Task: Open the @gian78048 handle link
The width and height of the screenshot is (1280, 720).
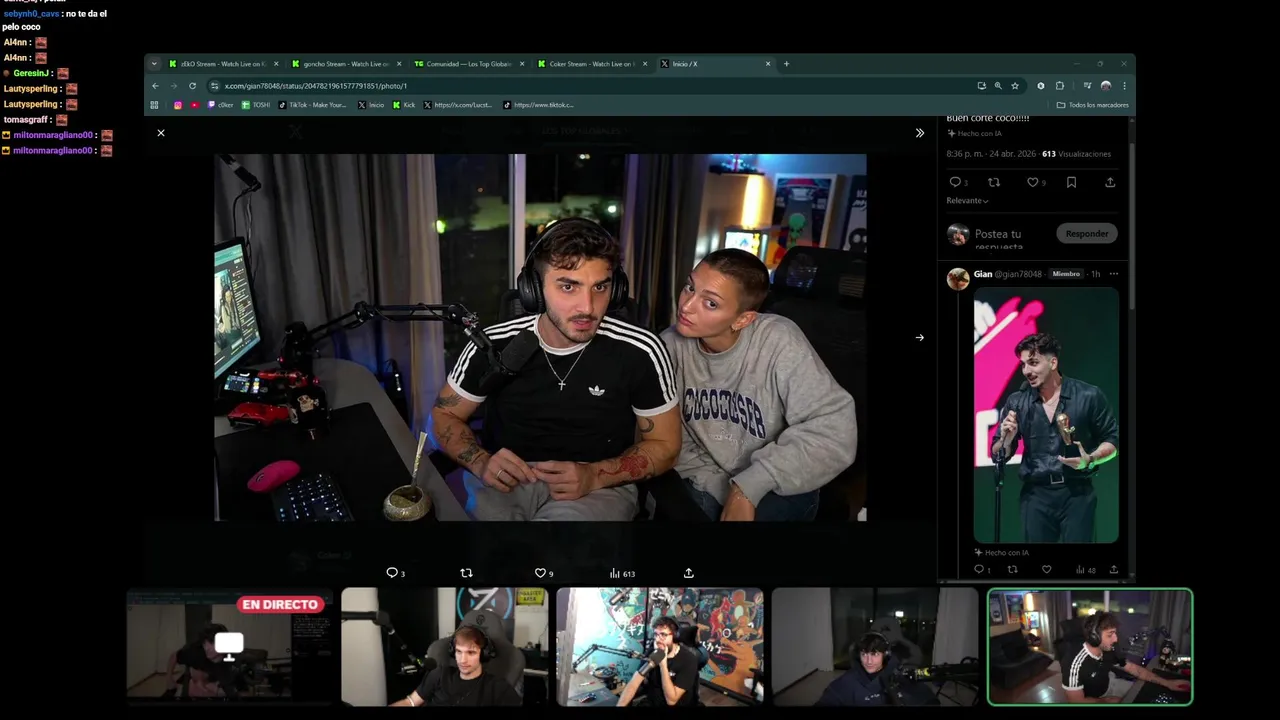Action: (1019, 274)
